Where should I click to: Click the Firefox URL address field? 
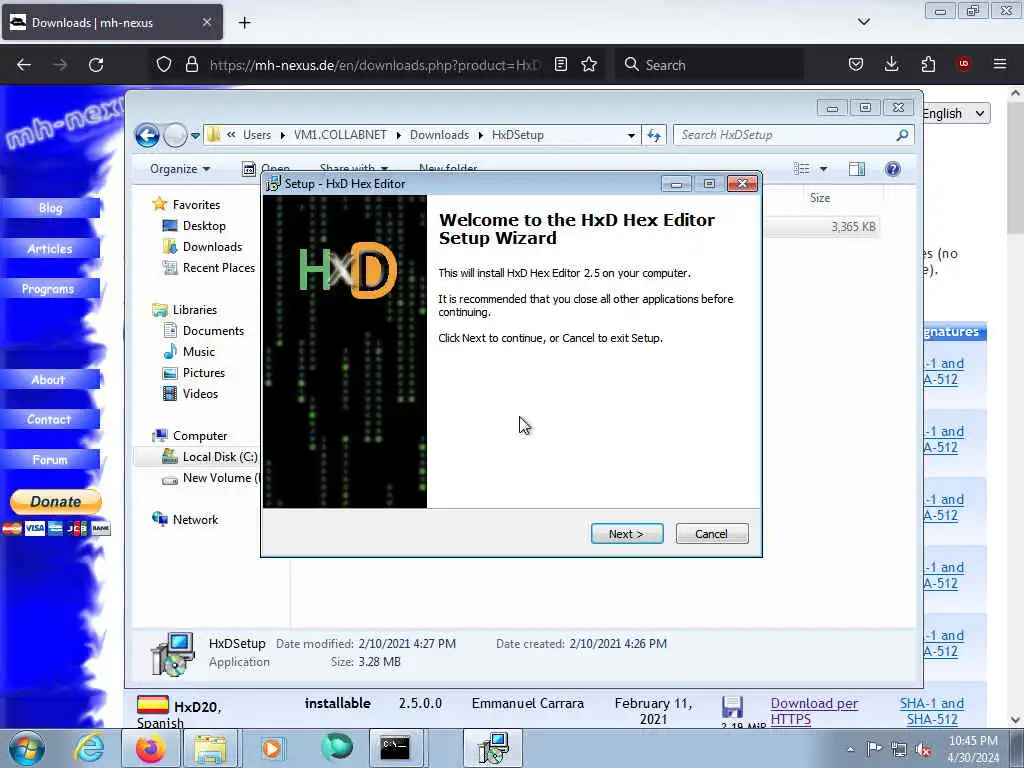[376, 65]
